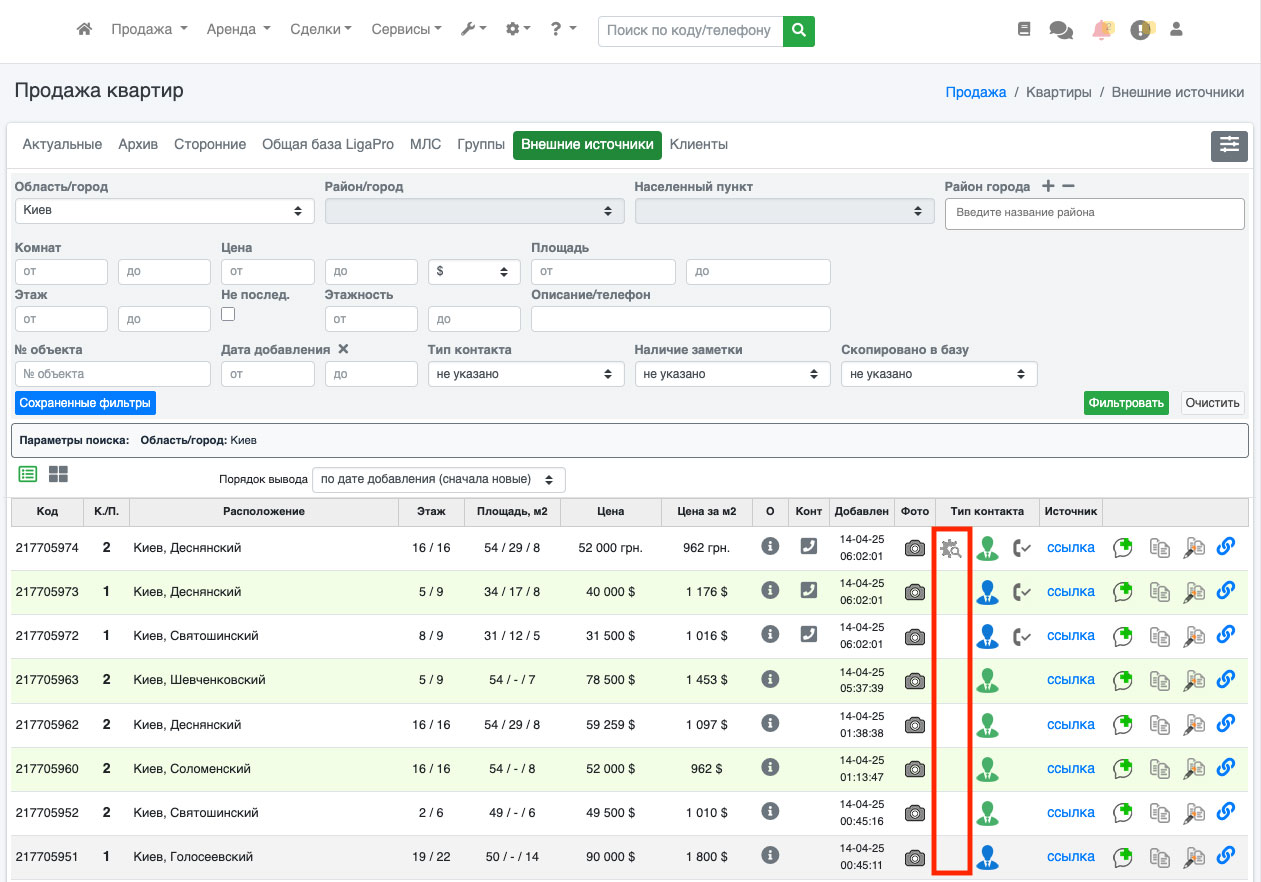Click the magnifier search button
Image resolution: width=1261 pixels, height=882 pixels.
click(798, 31)
